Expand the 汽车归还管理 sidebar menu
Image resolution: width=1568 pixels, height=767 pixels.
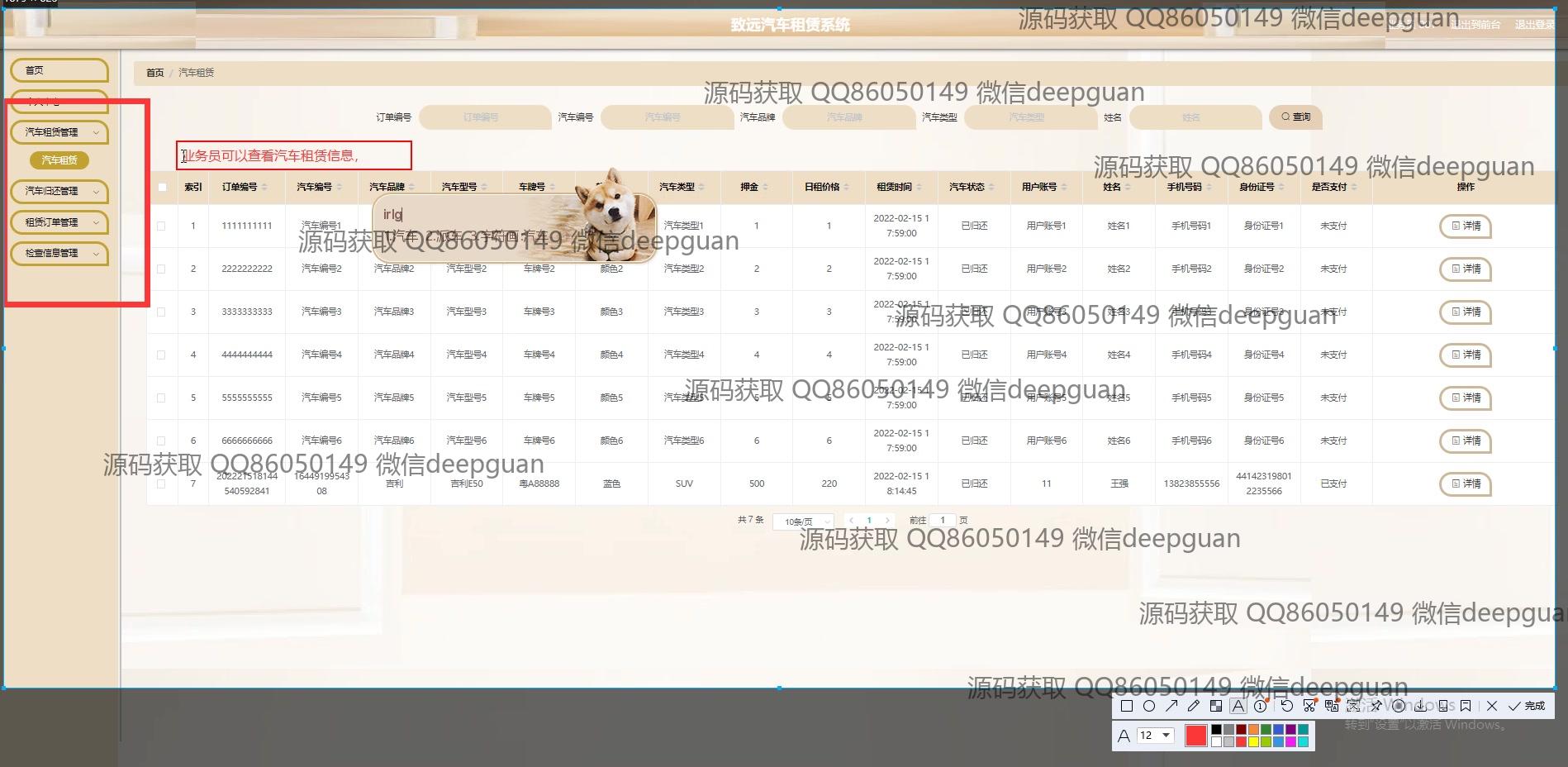coord(59,191)
